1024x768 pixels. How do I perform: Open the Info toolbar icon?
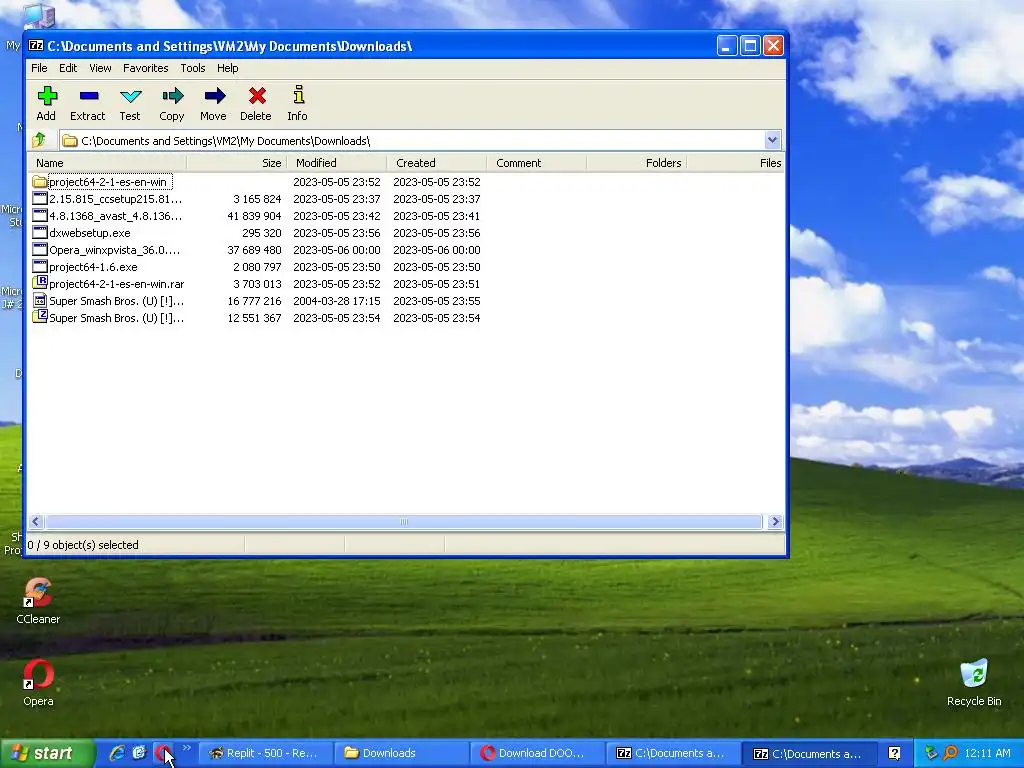click(298, 95)
